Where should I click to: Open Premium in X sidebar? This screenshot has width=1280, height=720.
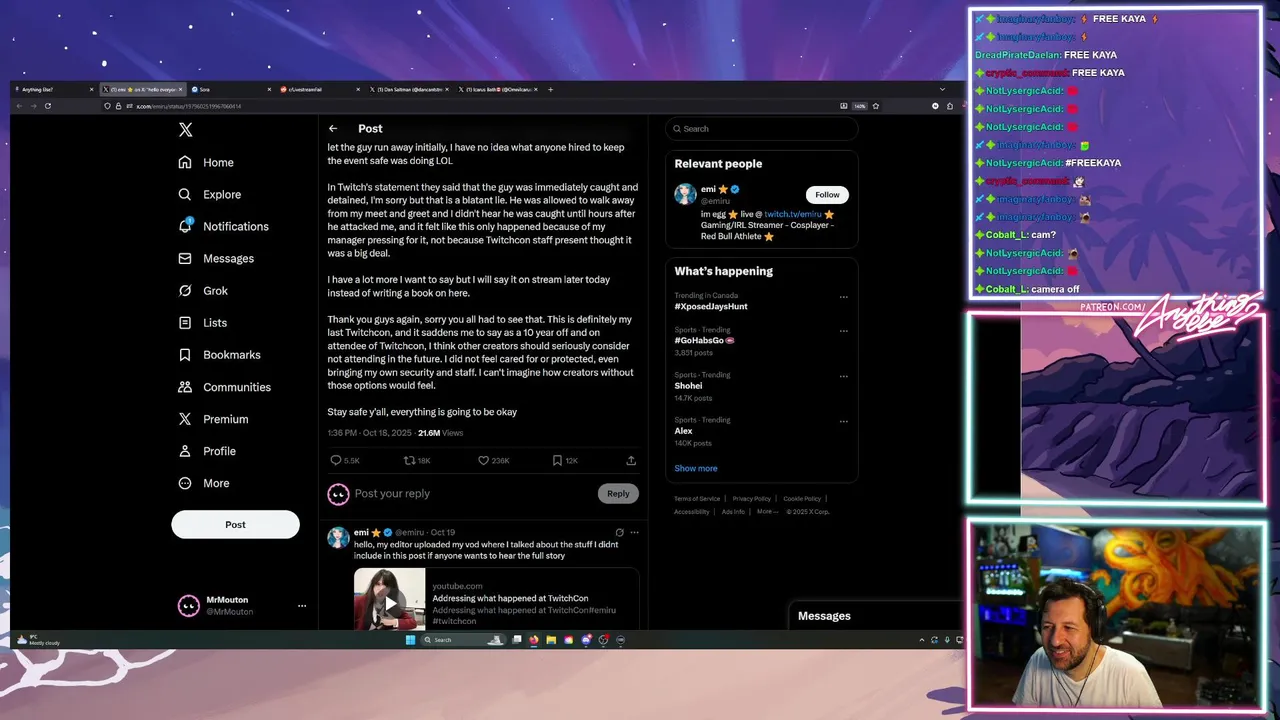(x=213, y=418)
